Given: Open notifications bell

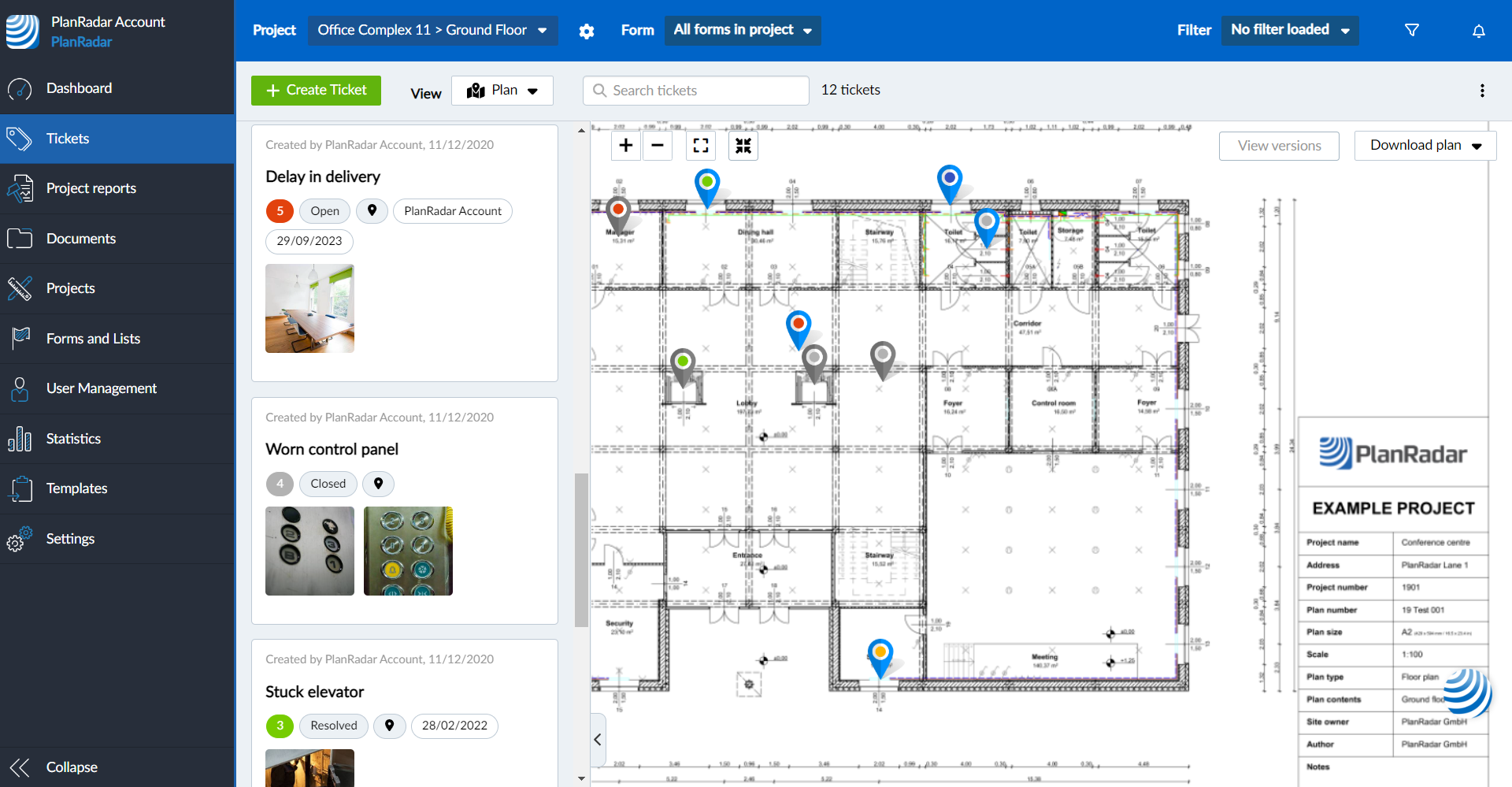Looking at the screenshot, I should point(1478,31).
